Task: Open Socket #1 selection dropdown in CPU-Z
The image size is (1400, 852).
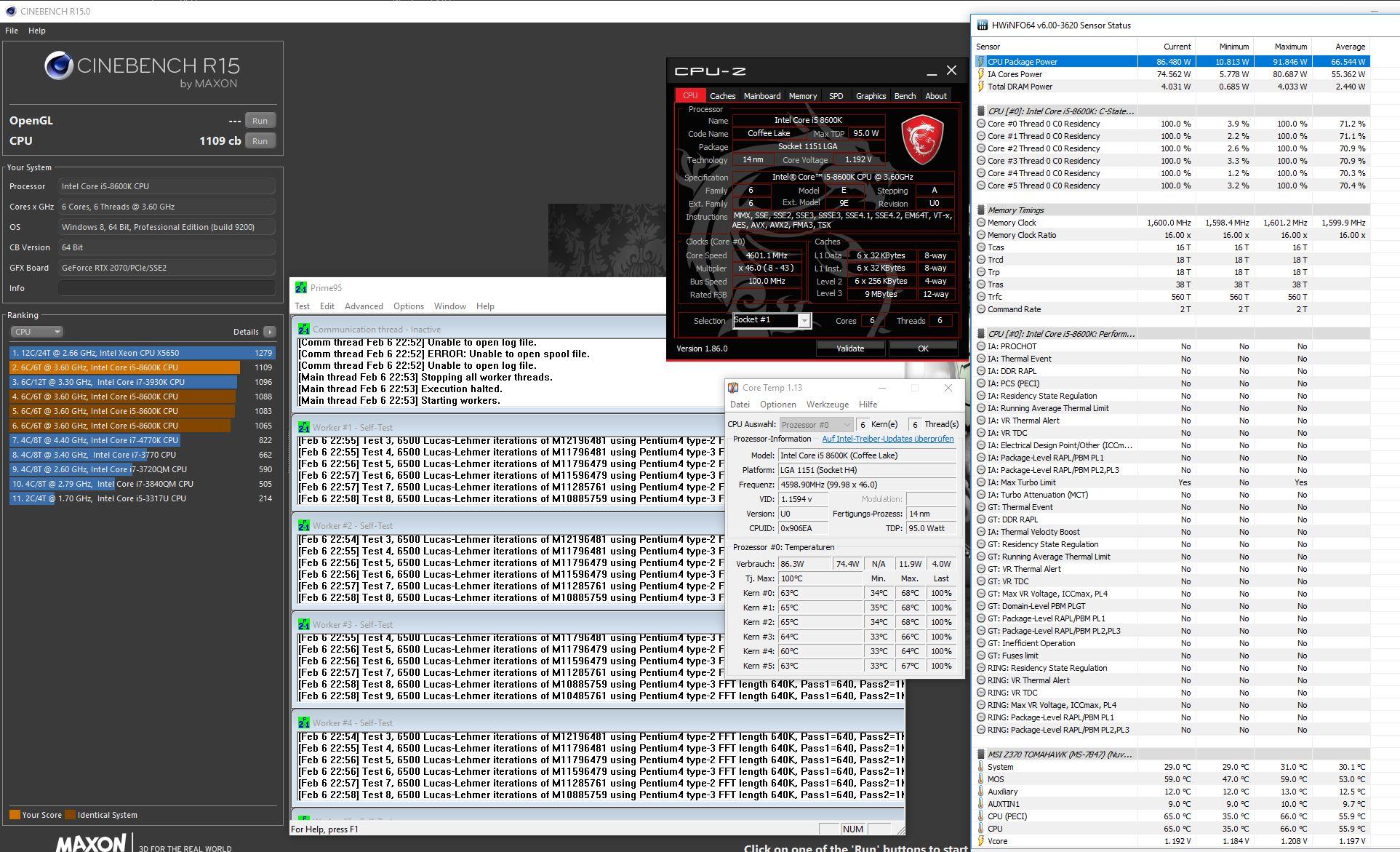Action: pos(772,320)
